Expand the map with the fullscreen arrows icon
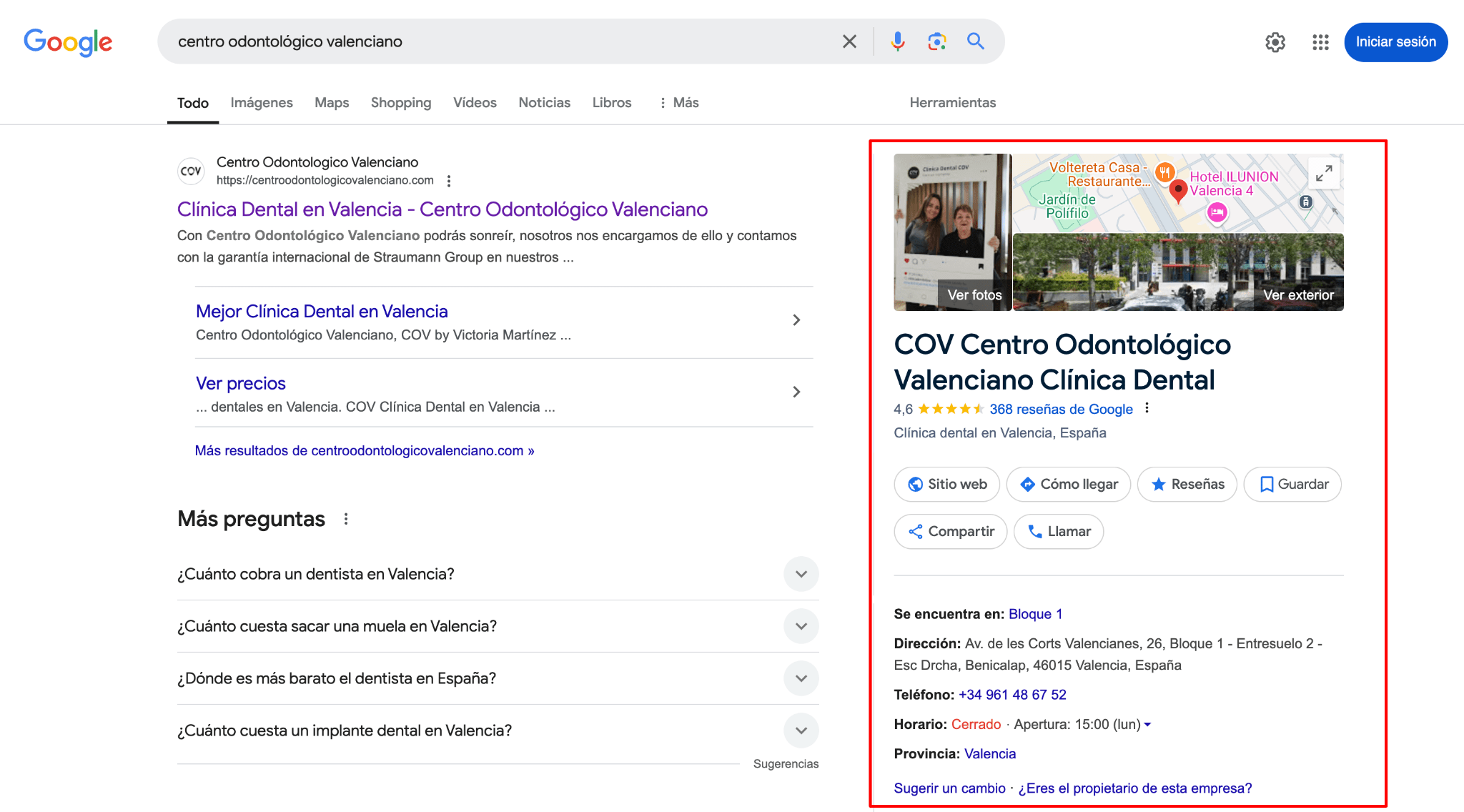The width and height of the screenshot is (1464, 812). [1324, 174]
